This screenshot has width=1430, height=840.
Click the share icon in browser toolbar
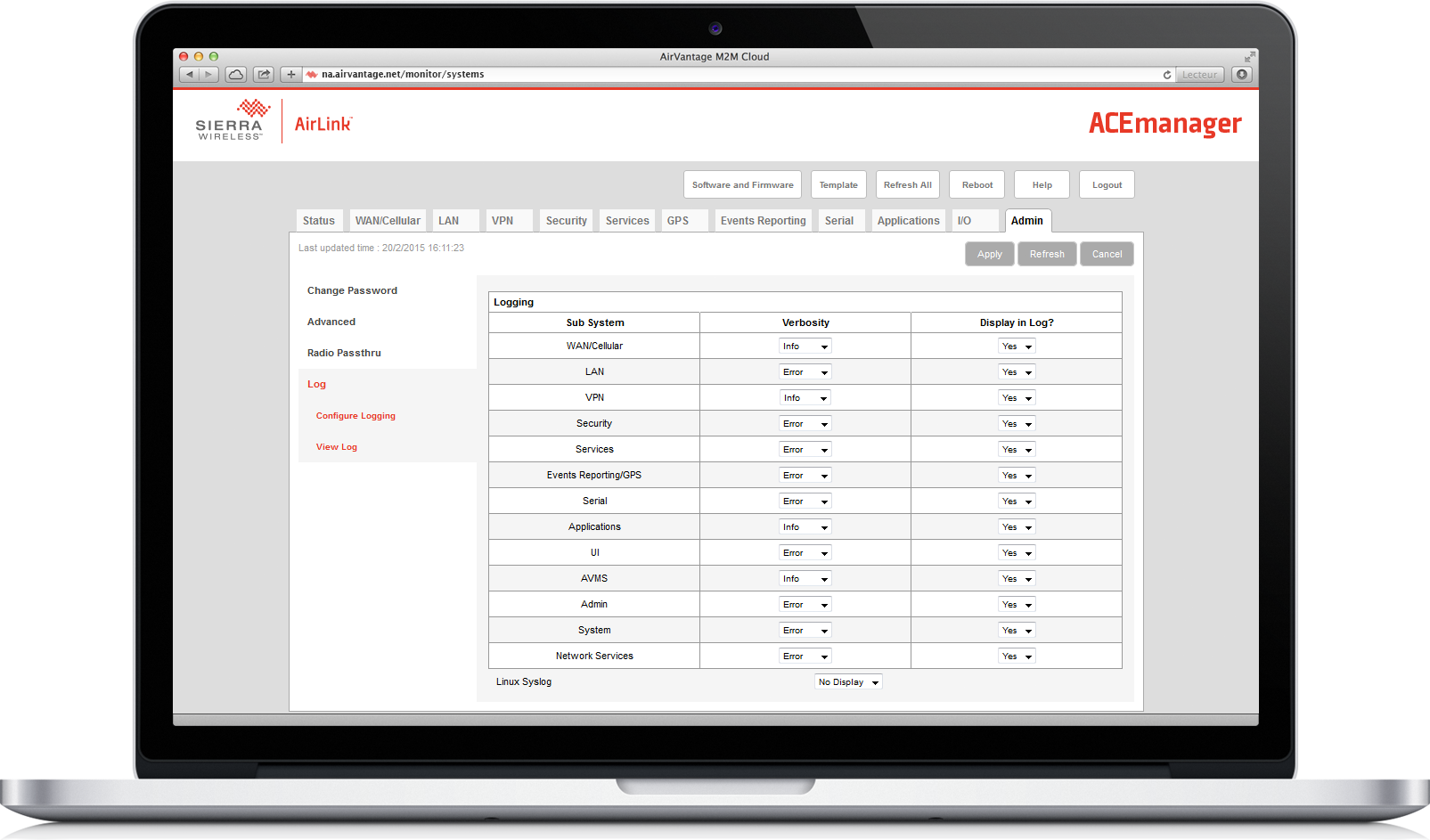point(264,75)
